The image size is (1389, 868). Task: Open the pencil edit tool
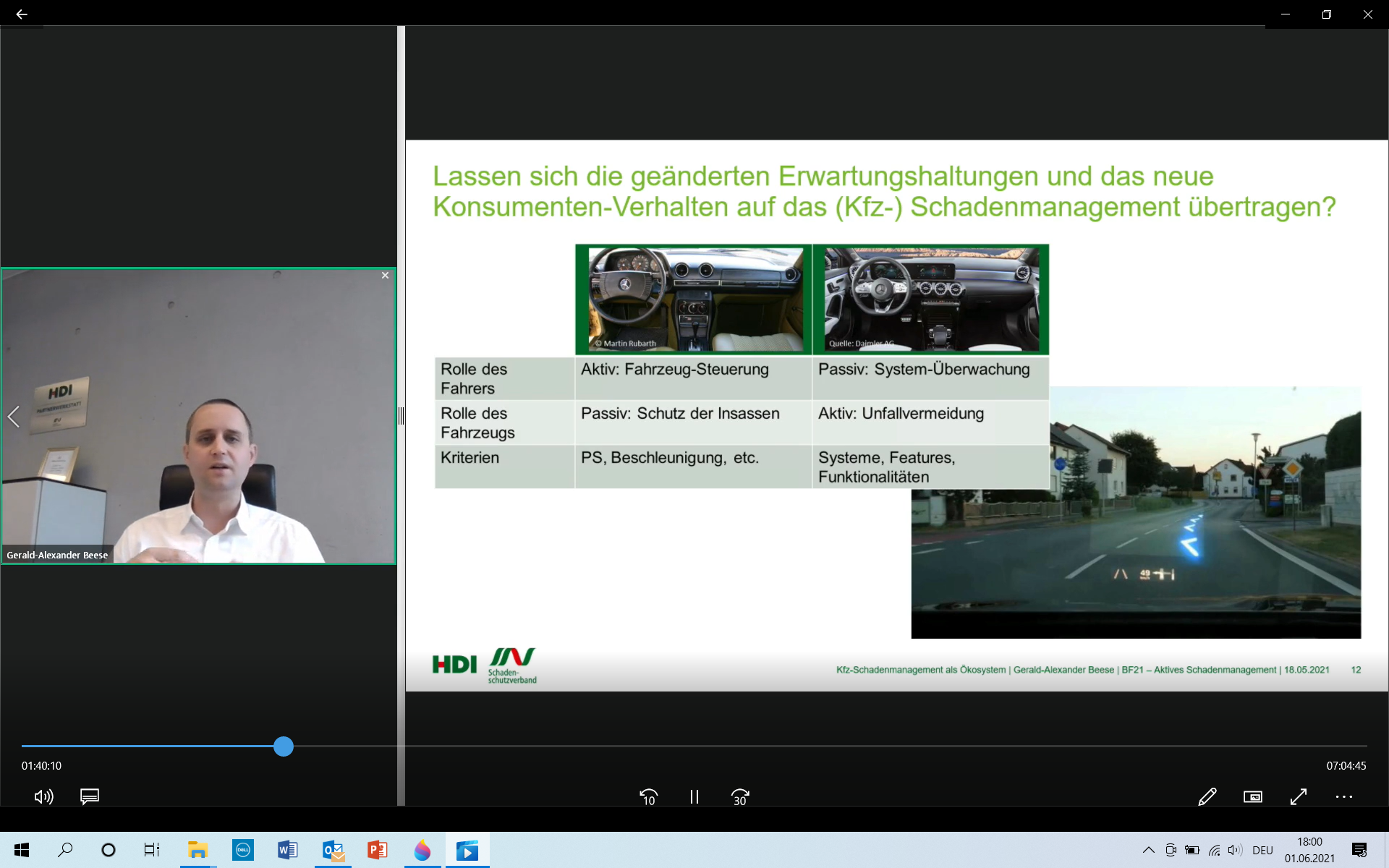[1207, 796]
